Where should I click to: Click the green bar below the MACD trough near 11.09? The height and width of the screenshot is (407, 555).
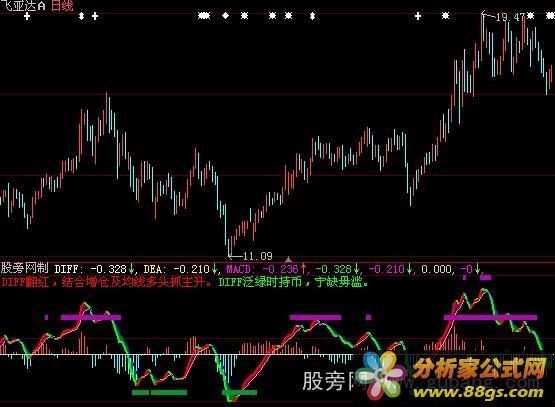(239, 392)
